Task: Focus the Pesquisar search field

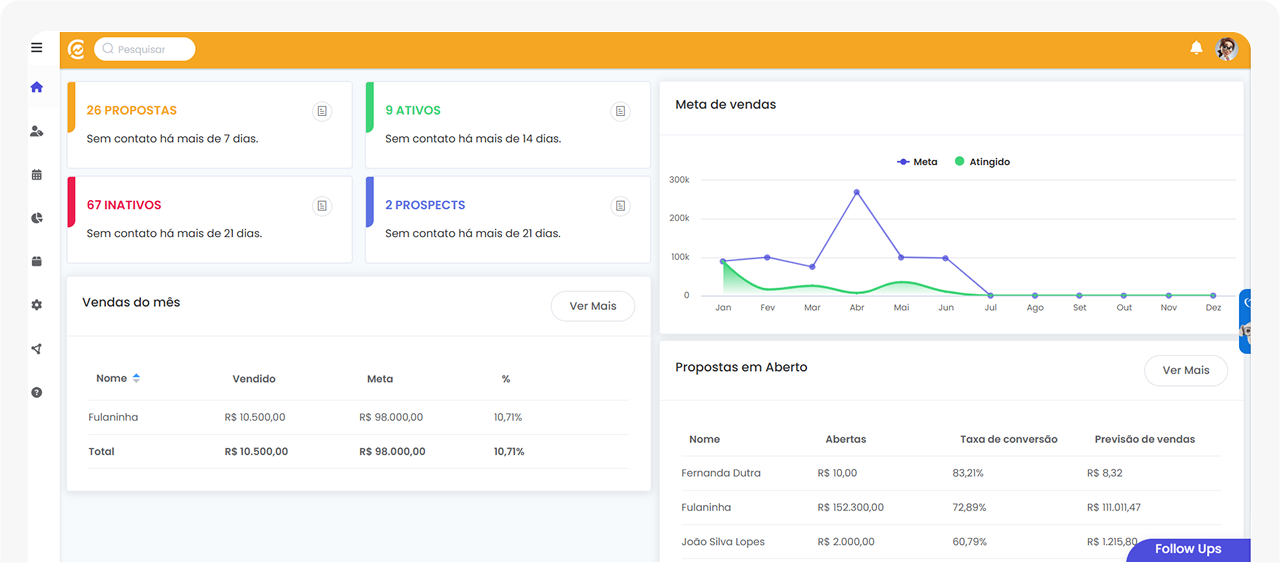Action: (145, 49)
